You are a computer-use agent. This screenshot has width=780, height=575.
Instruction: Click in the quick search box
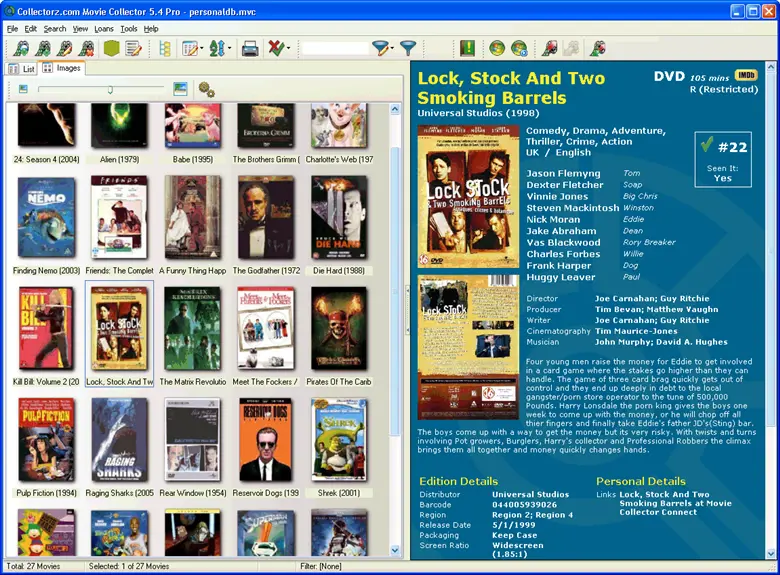coord(335,48)
